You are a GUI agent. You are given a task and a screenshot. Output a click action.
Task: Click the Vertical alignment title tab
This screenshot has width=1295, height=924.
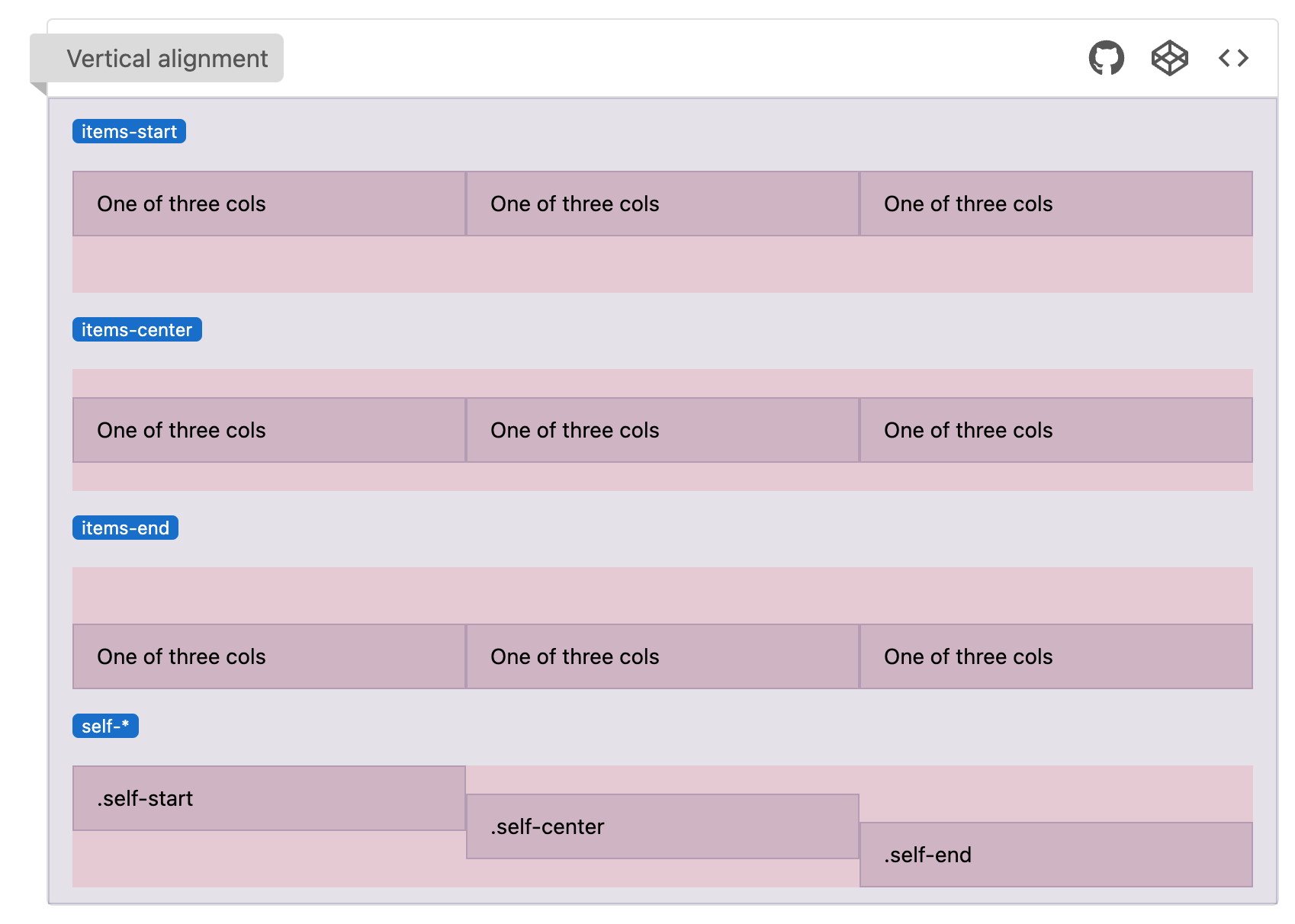(166, 59)
